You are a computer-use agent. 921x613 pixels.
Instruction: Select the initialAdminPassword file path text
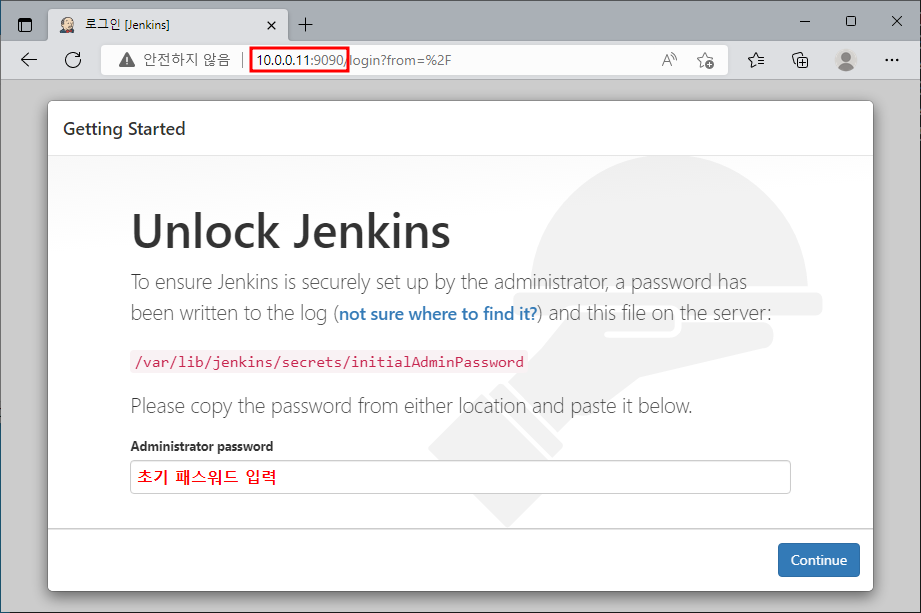point(329,362)
